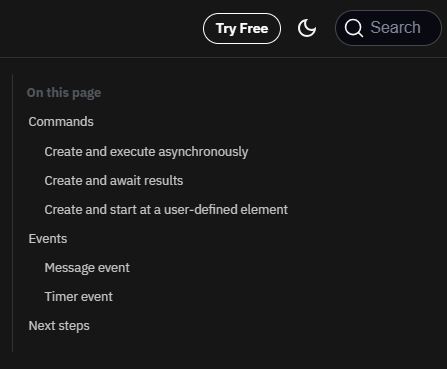The image size is (447, 369).
Task: Select Create and start at a user-defined element
Action: tap(166, 210)
